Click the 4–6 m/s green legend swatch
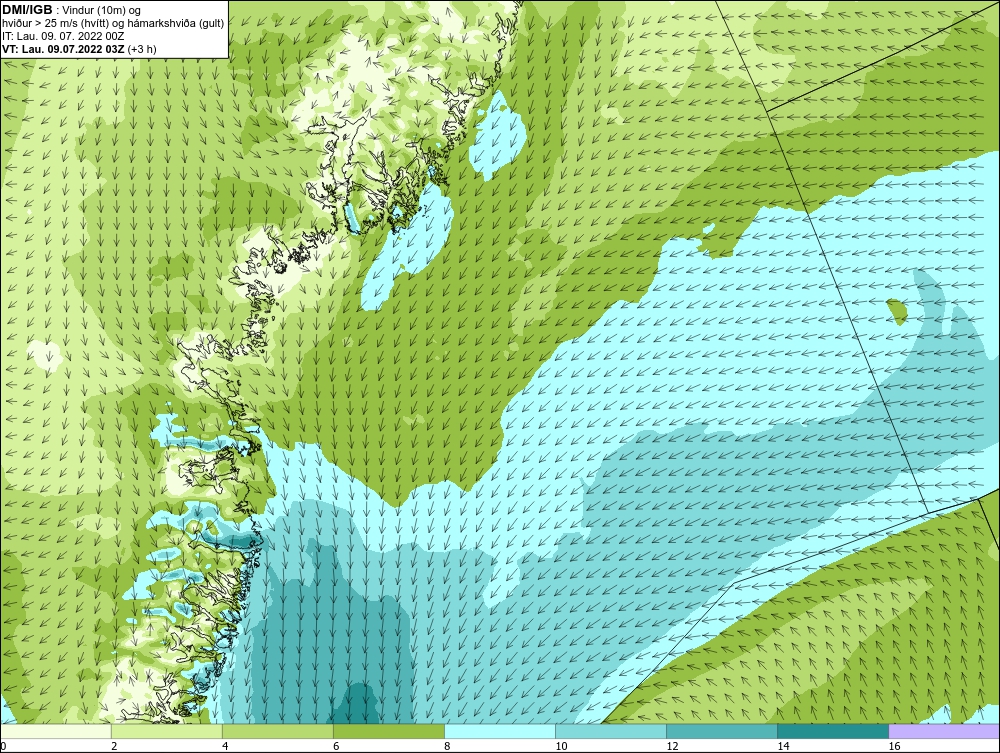 pyautogui.click(x=278, y=731)
